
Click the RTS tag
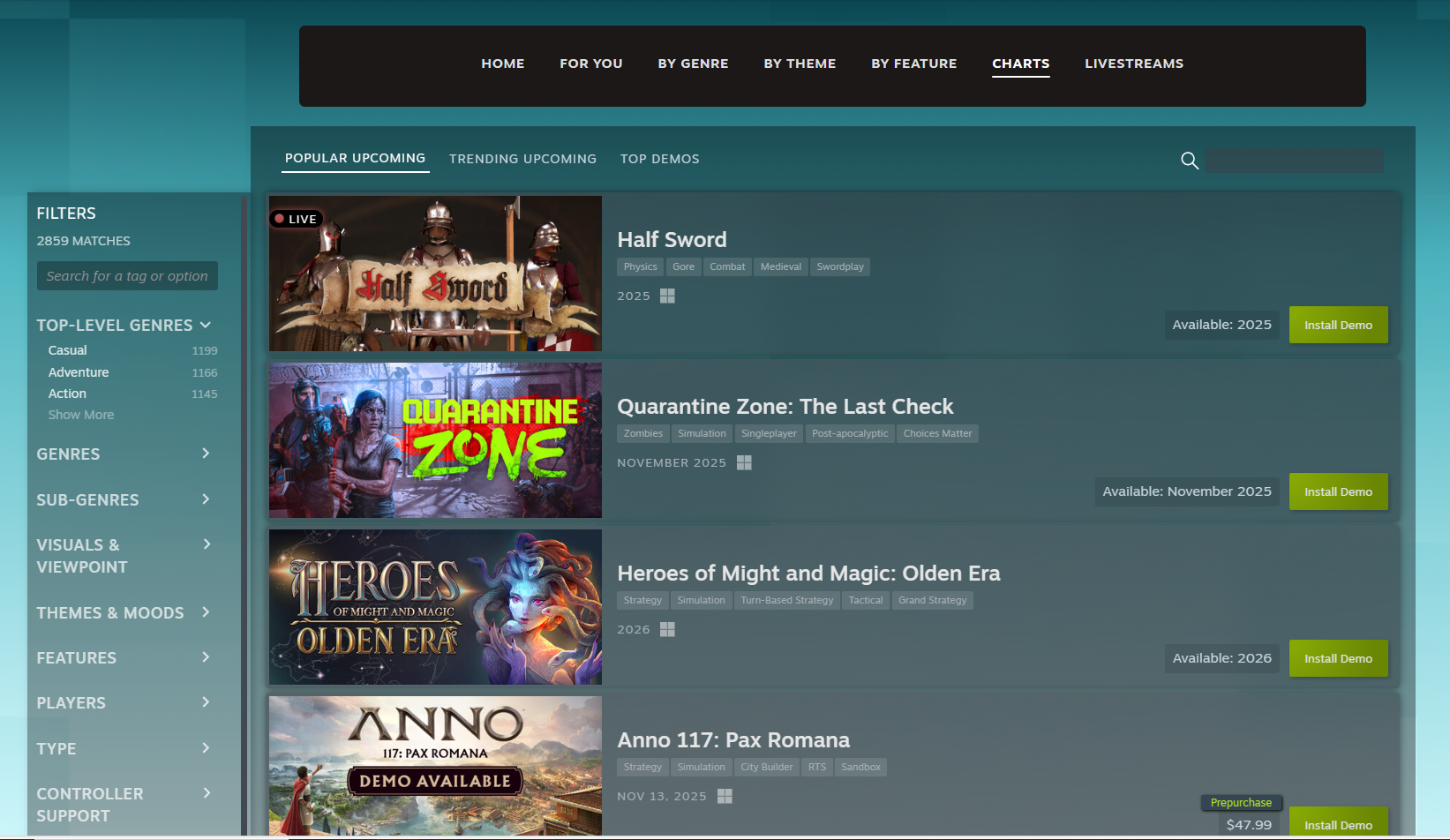[x=817, y=767]
